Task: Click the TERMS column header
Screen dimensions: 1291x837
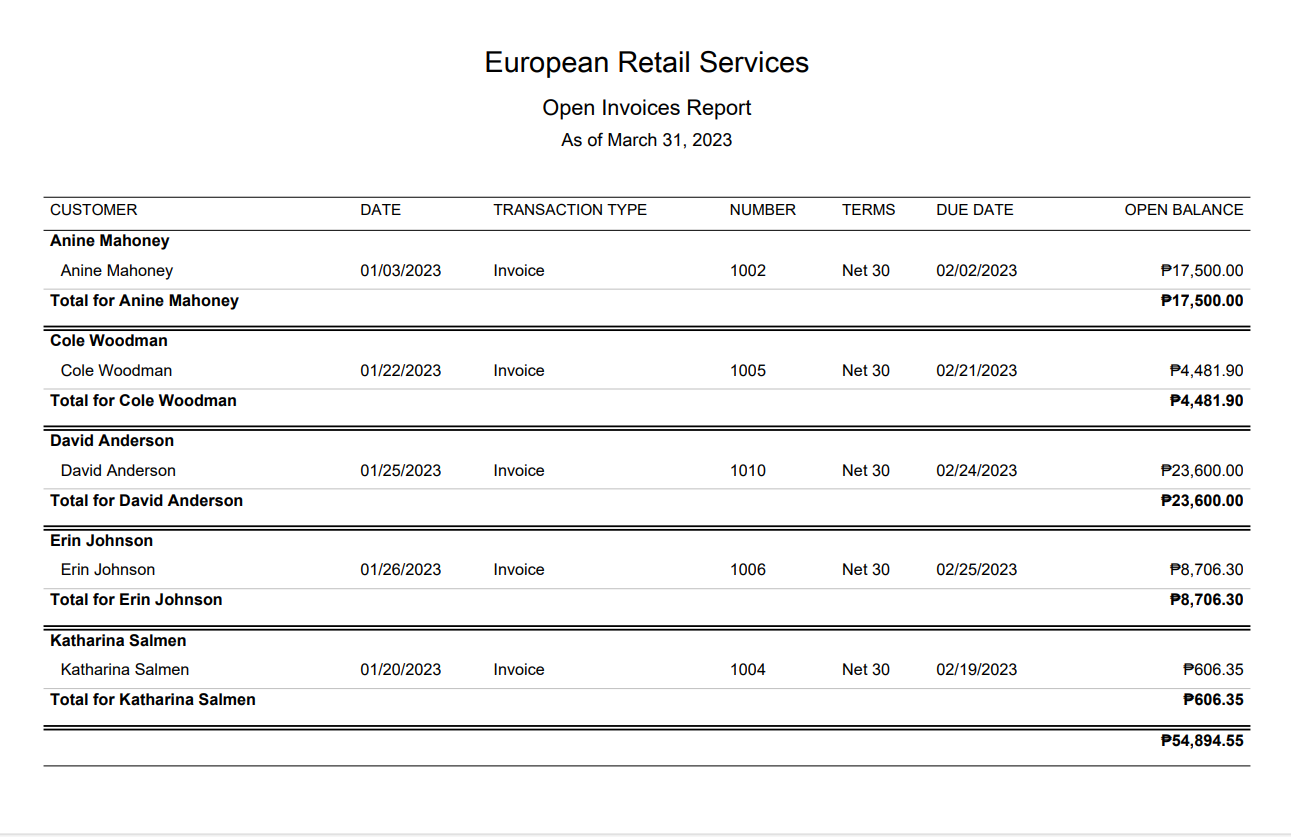Action: coord(869,210)
